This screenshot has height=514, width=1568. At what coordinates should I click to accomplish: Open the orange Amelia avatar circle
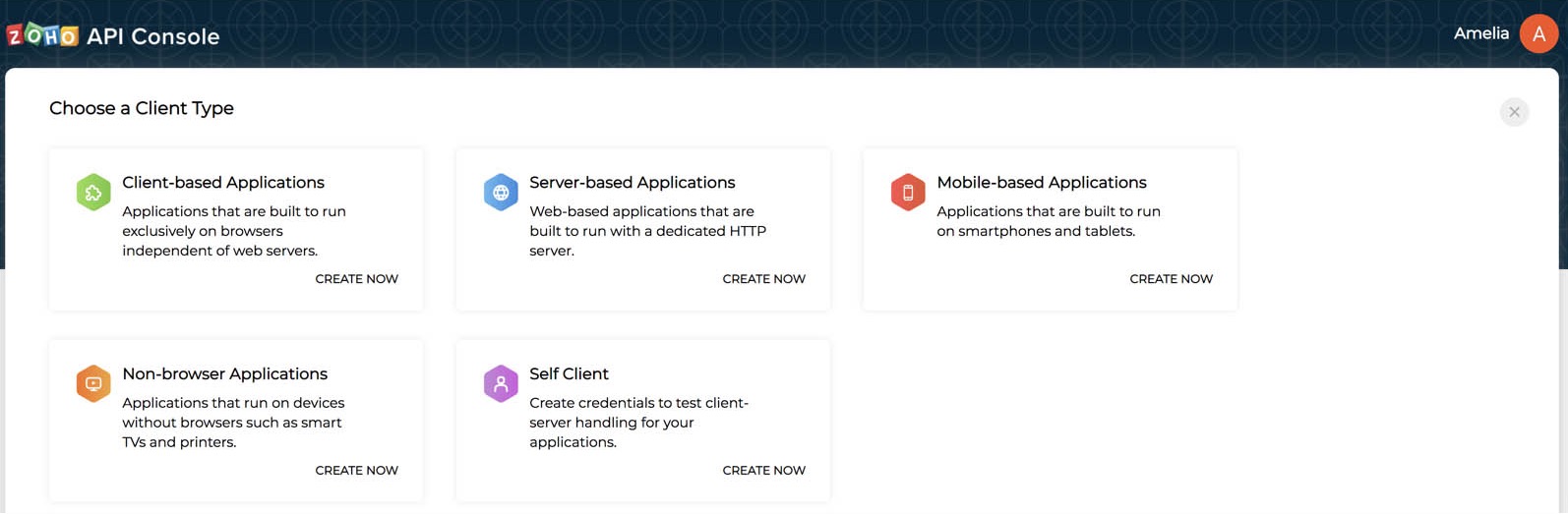(x=1538, y=33)
